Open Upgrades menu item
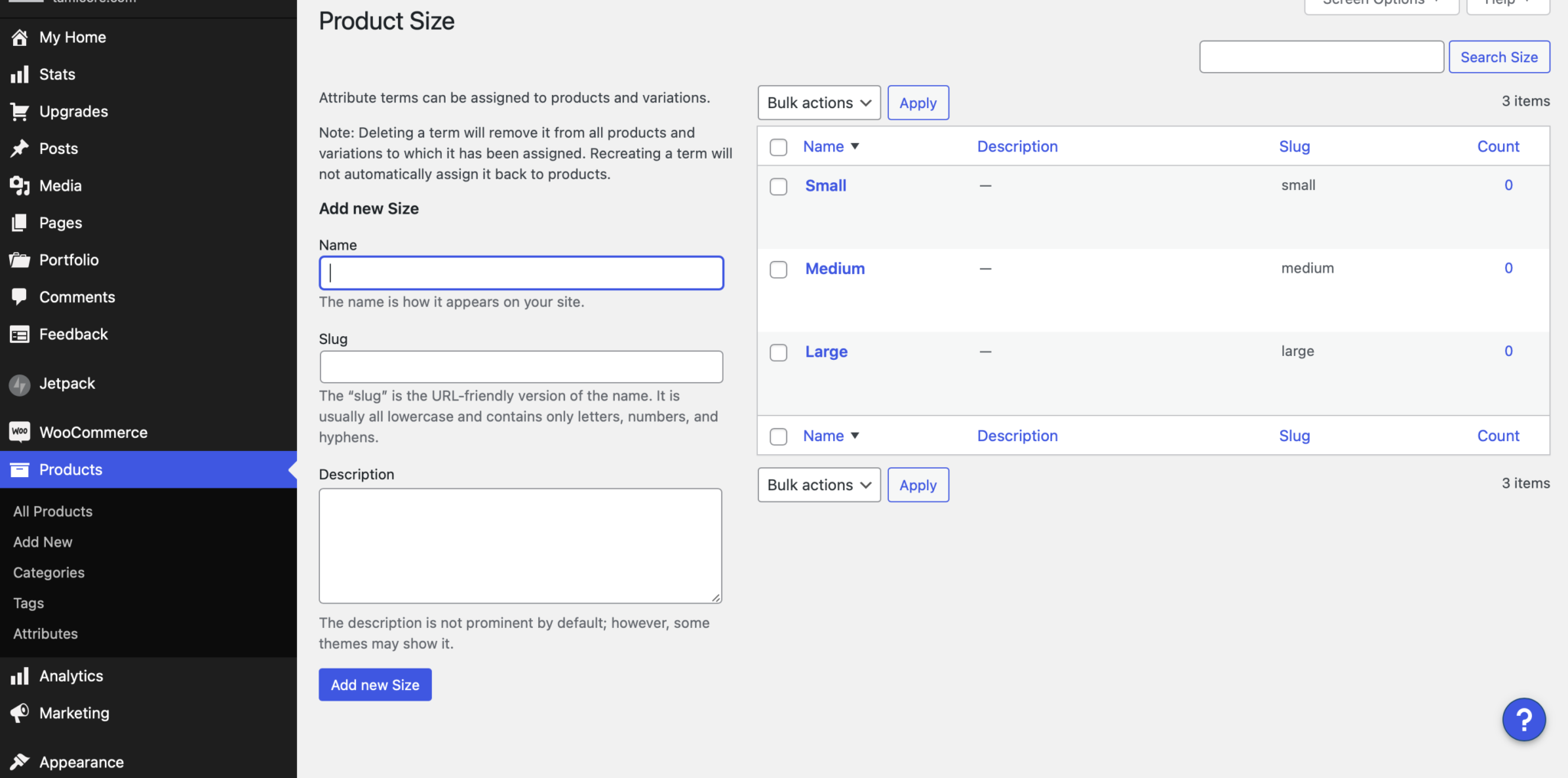This screenshot has width=1568, height=778. (149, 112)
